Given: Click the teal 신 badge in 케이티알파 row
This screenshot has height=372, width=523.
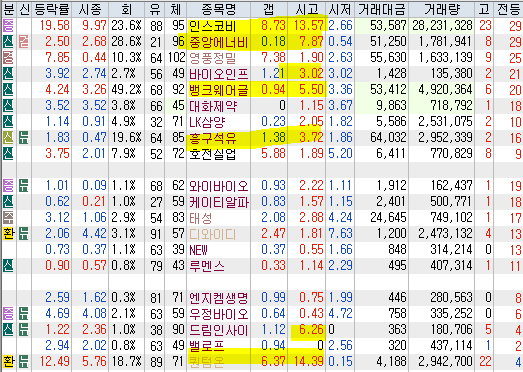Looking at the screenshot, I should click(8, 201).
